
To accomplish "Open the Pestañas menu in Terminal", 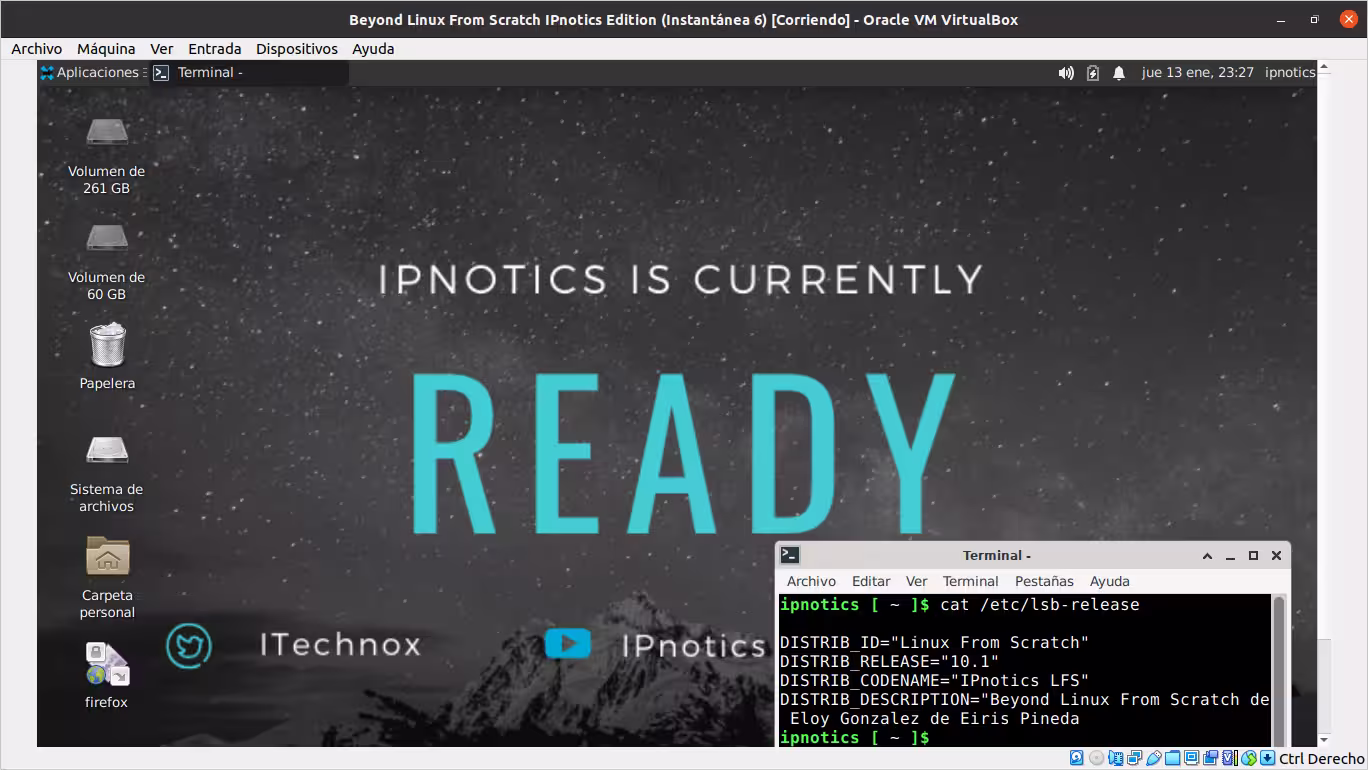I will [x=1044, y=581].
